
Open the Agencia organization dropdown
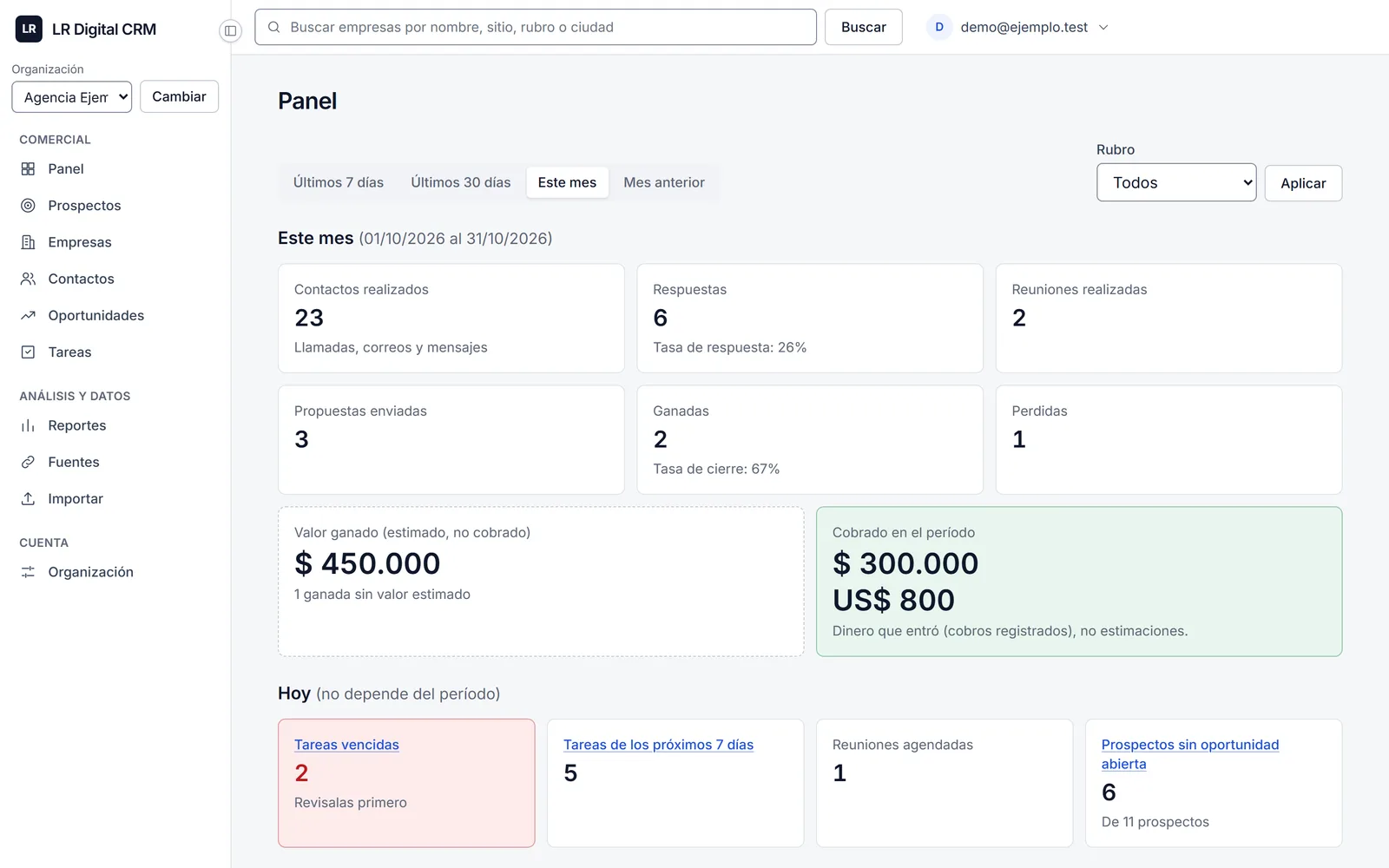point(71,97)
